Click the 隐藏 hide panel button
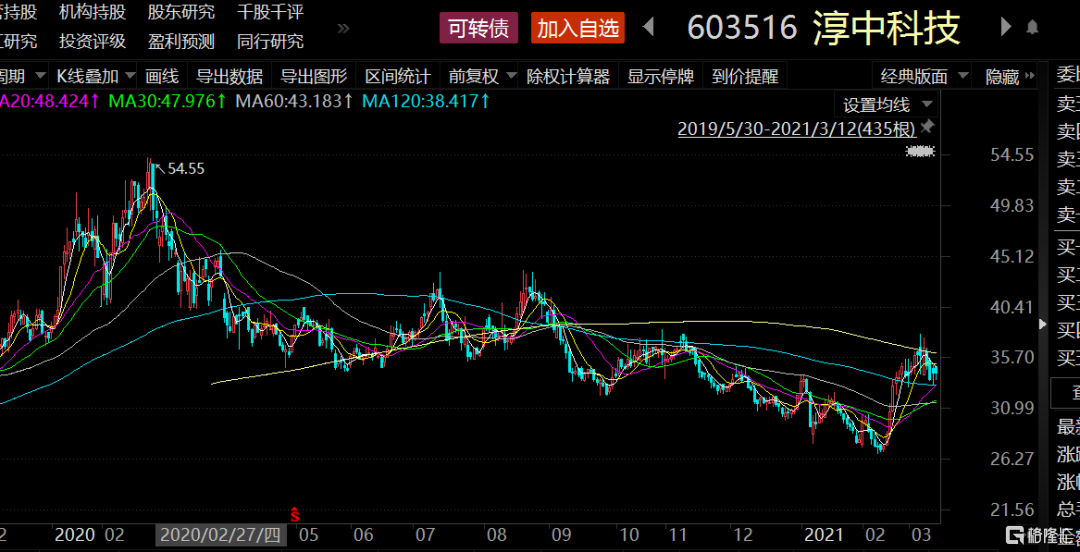1080x552 pixels. point(1010,76)
